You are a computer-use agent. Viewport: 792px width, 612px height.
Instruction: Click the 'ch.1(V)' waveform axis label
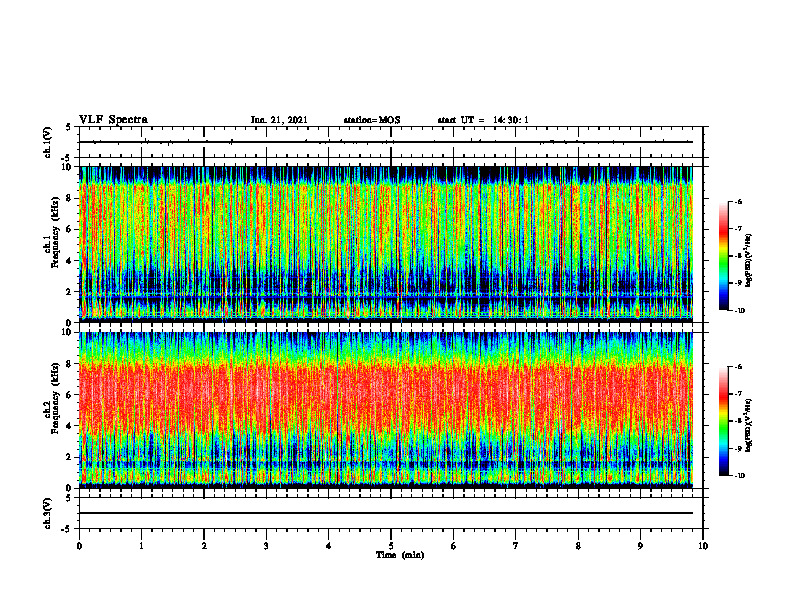click(47, 142)
